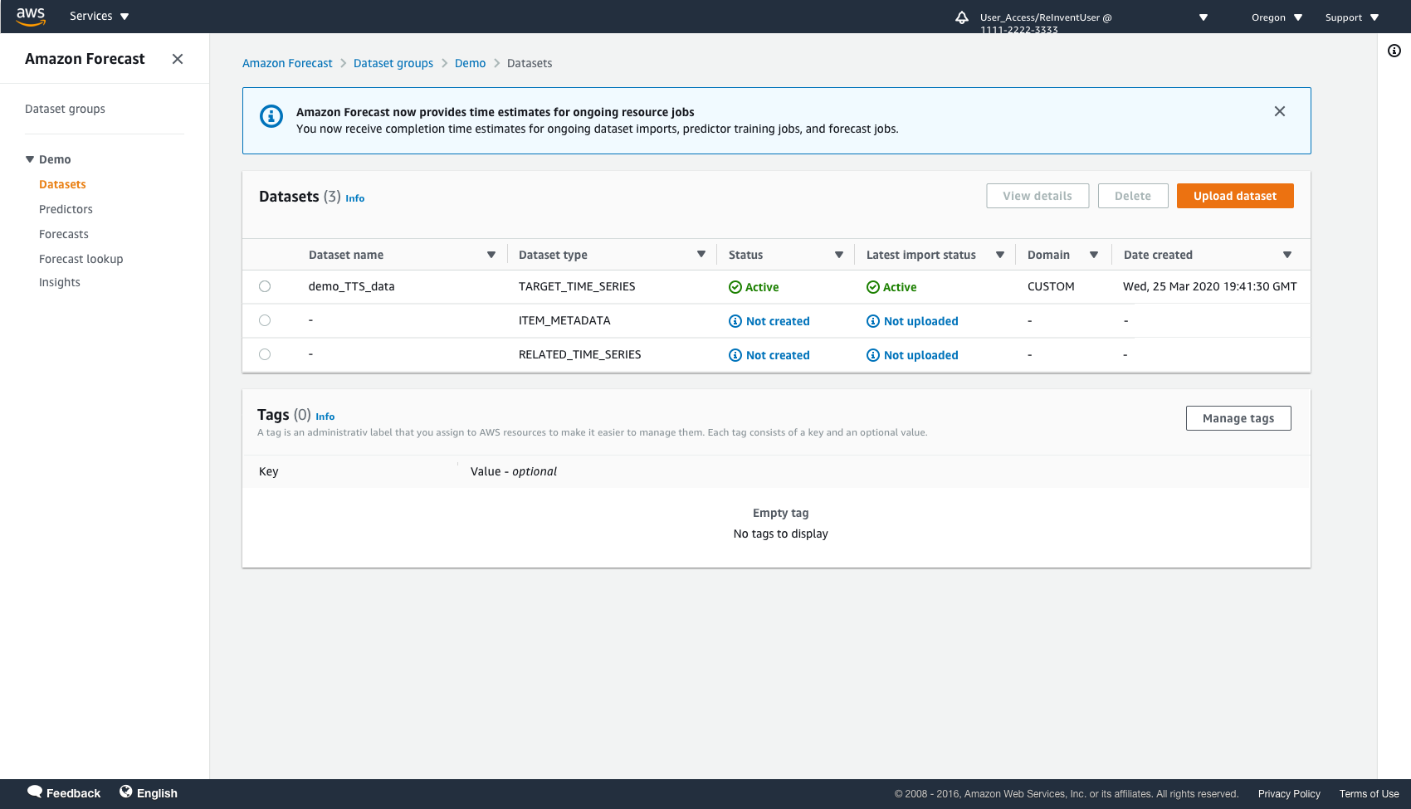Open Dataset groups in the sidebar
The height and width of the screenshot is (809, 1411).
(x=65, y=109)
